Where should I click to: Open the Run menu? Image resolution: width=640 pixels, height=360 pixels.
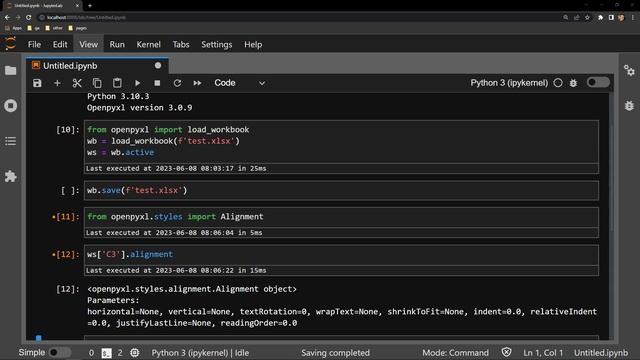point(117,44)
